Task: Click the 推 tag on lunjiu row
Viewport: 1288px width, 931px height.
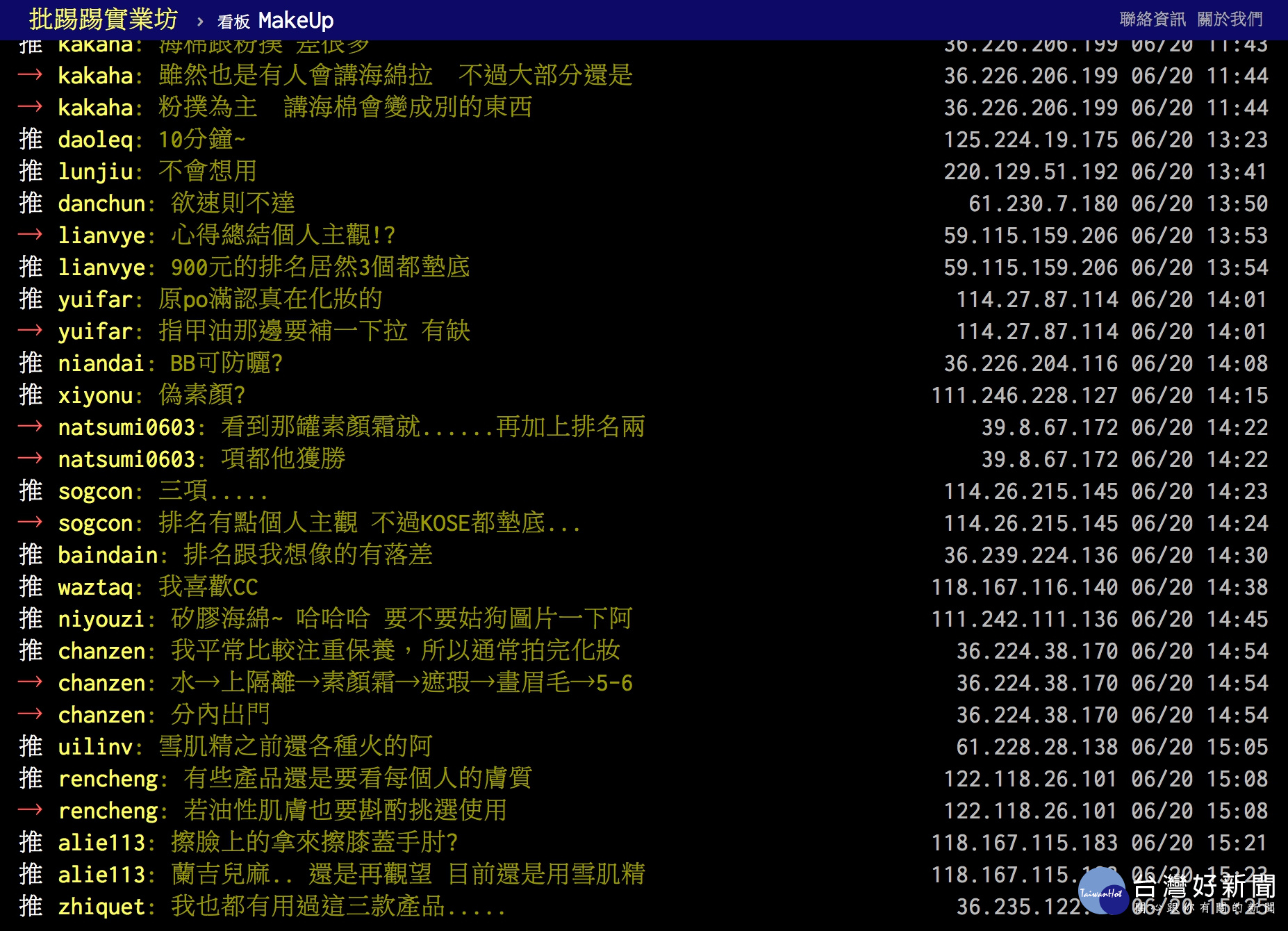Action: 31,172
